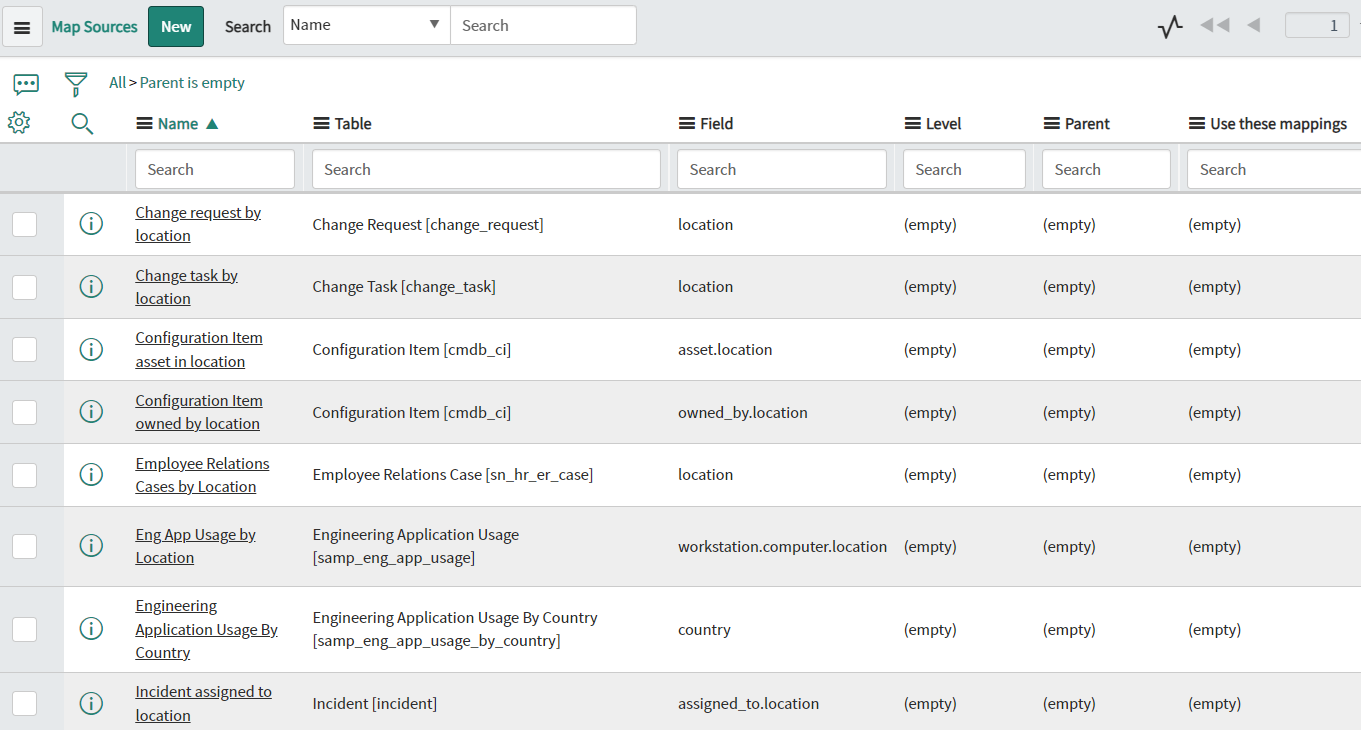1361x730 pixels.
Task: Open the personalize list gear icon
Action: [x=17, y=122]
